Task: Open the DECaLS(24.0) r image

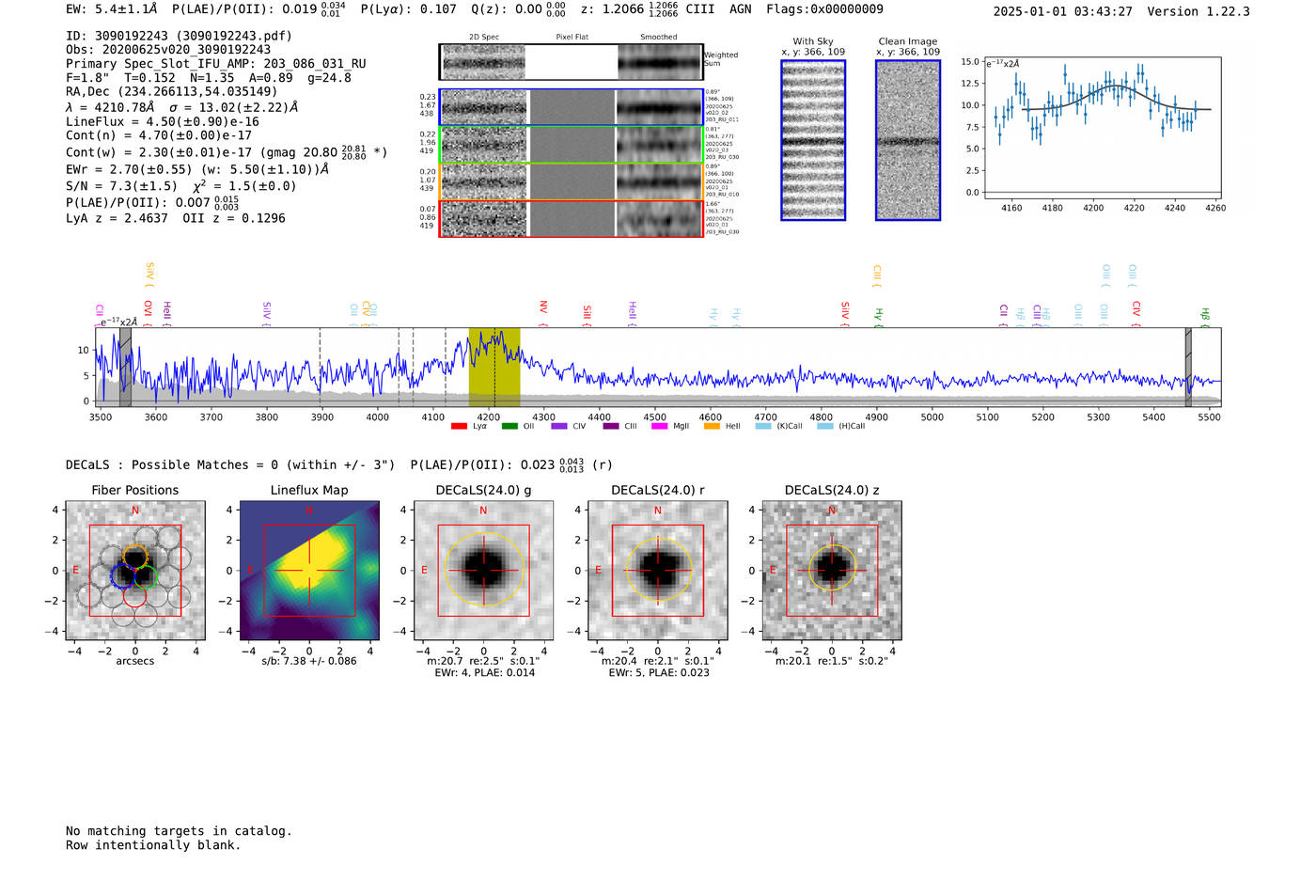Action: tap(658, 570)
